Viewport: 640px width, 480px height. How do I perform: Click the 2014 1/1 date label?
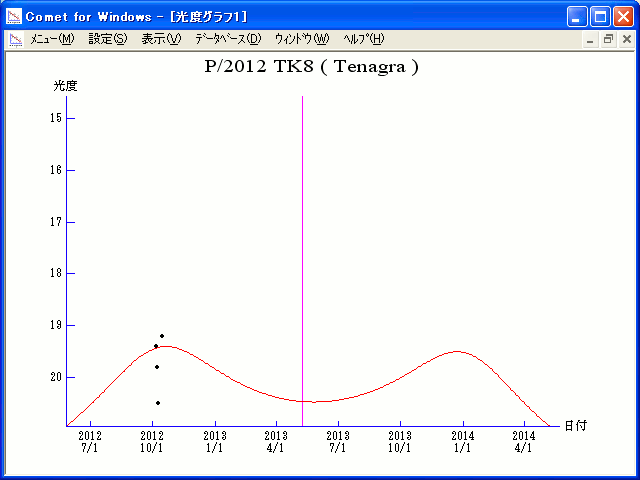tap(463, 442)
